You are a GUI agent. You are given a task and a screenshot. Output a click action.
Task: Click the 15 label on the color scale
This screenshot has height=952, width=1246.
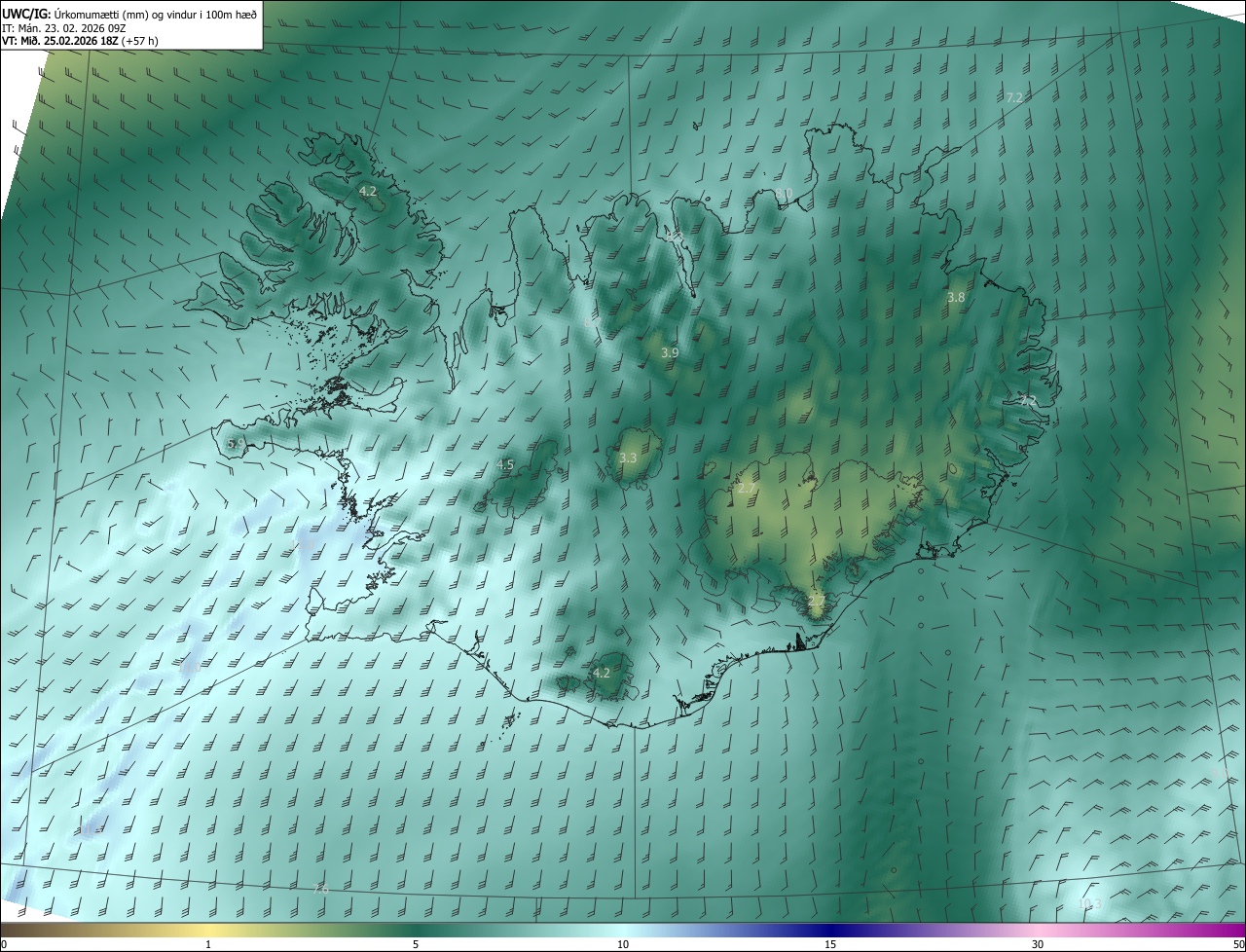[830, 944]
